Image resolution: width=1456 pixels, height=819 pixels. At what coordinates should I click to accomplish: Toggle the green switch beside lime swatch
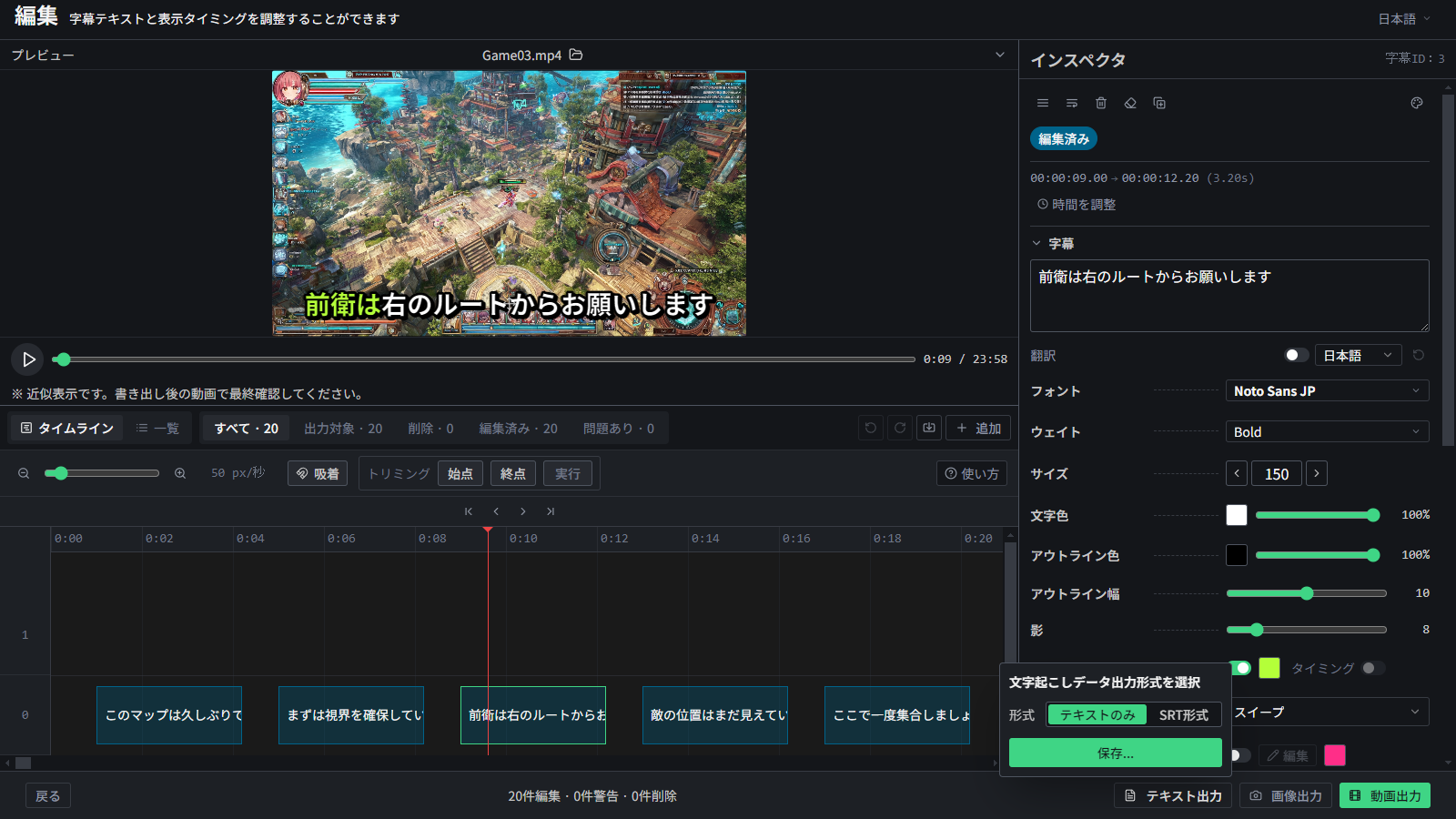click(1239, 668)
